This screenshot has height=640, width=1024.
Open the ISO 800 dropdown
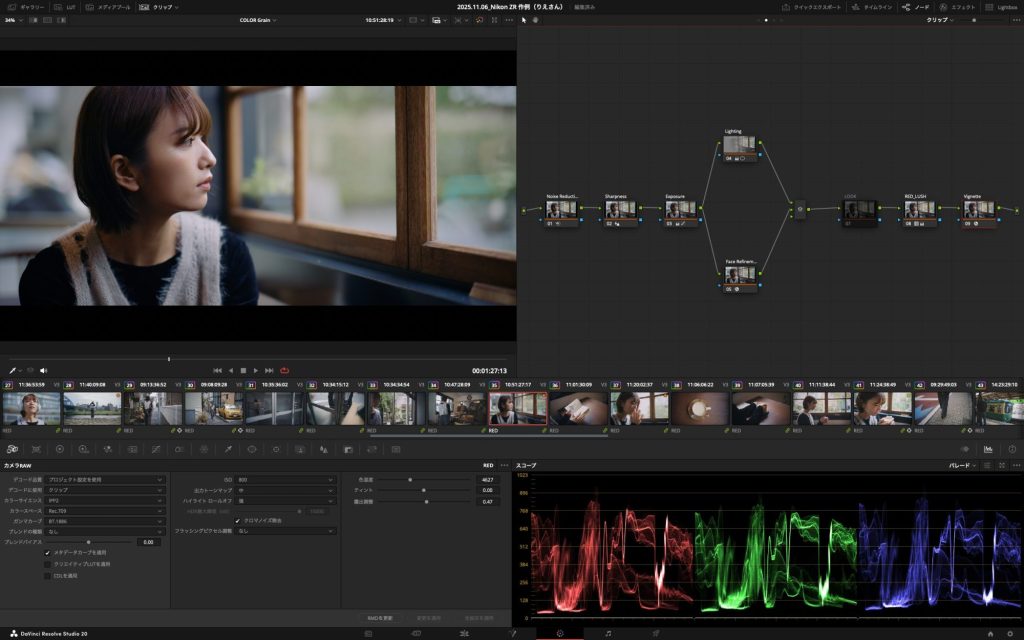pos(285,479)
